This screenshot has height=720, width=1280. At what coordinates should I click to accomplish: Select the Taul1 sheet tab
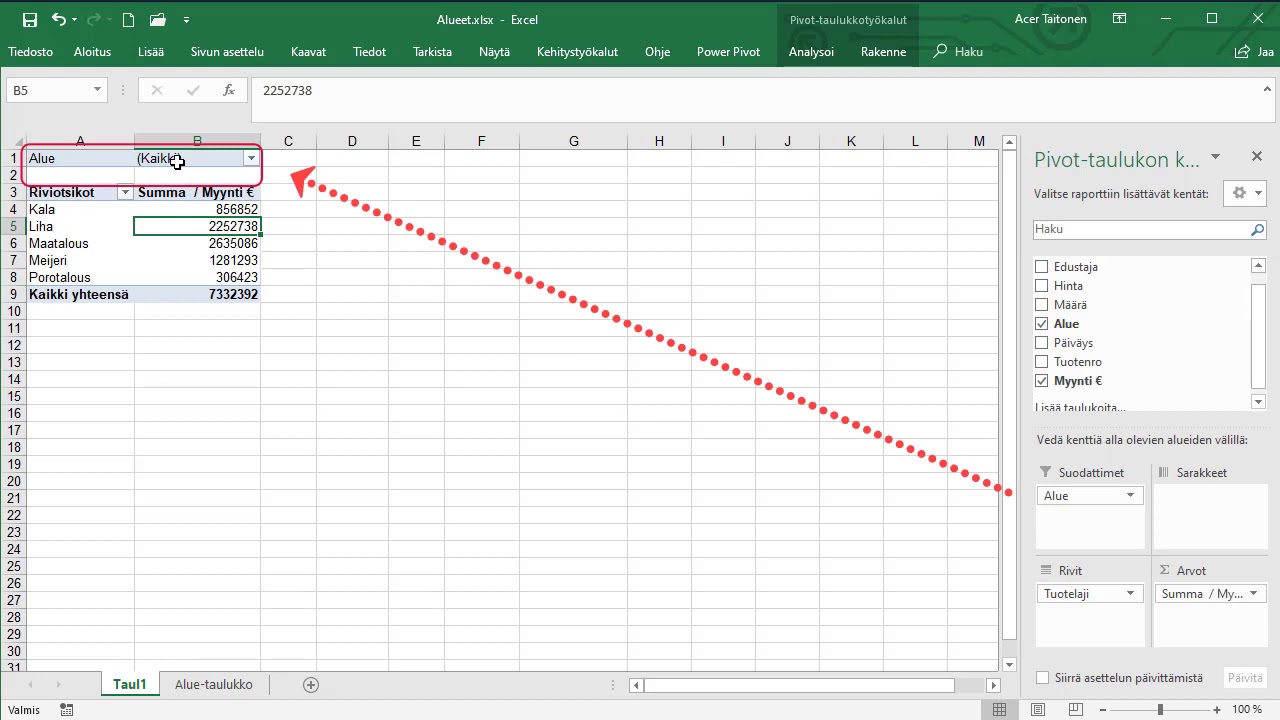[x=130, y=685]
